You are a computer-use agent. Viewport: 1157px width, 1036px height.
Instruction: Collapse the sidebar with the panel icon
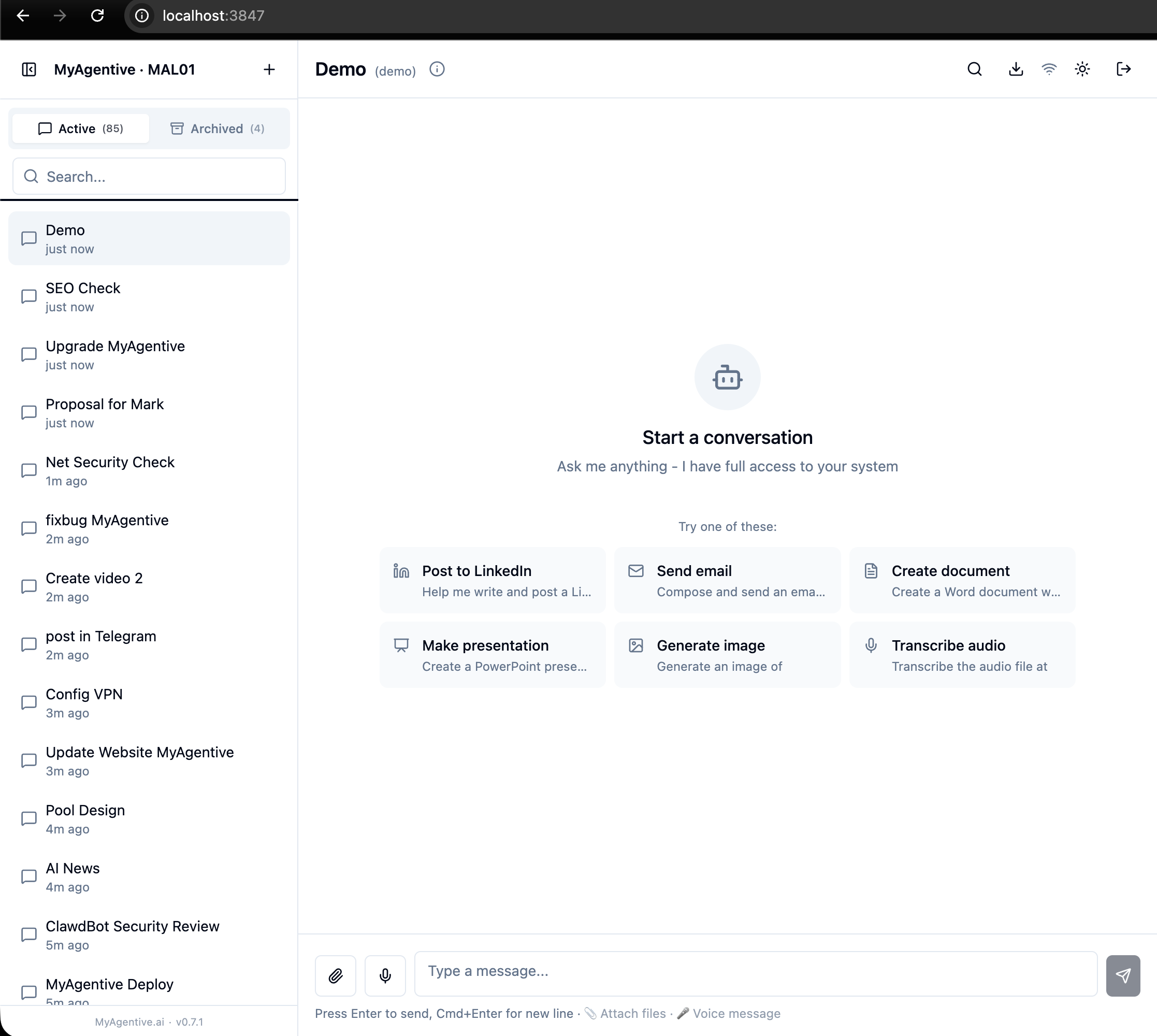(28, 69)
